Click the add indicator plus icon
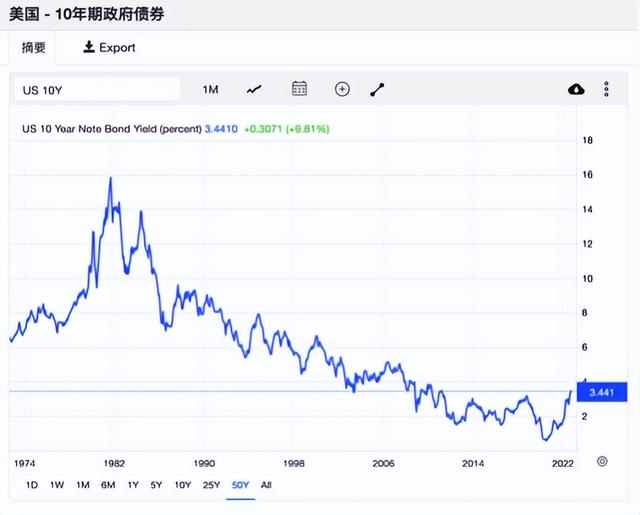 [x=342, y=89]
